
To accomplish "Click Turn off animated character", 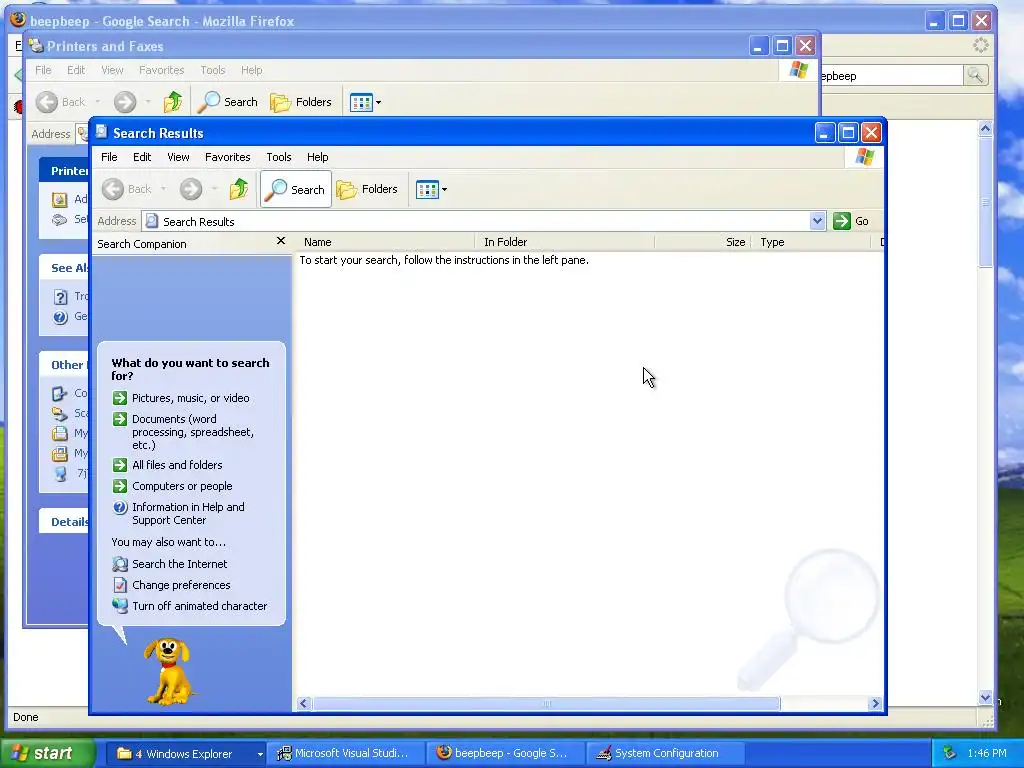I will pos(199,606).
